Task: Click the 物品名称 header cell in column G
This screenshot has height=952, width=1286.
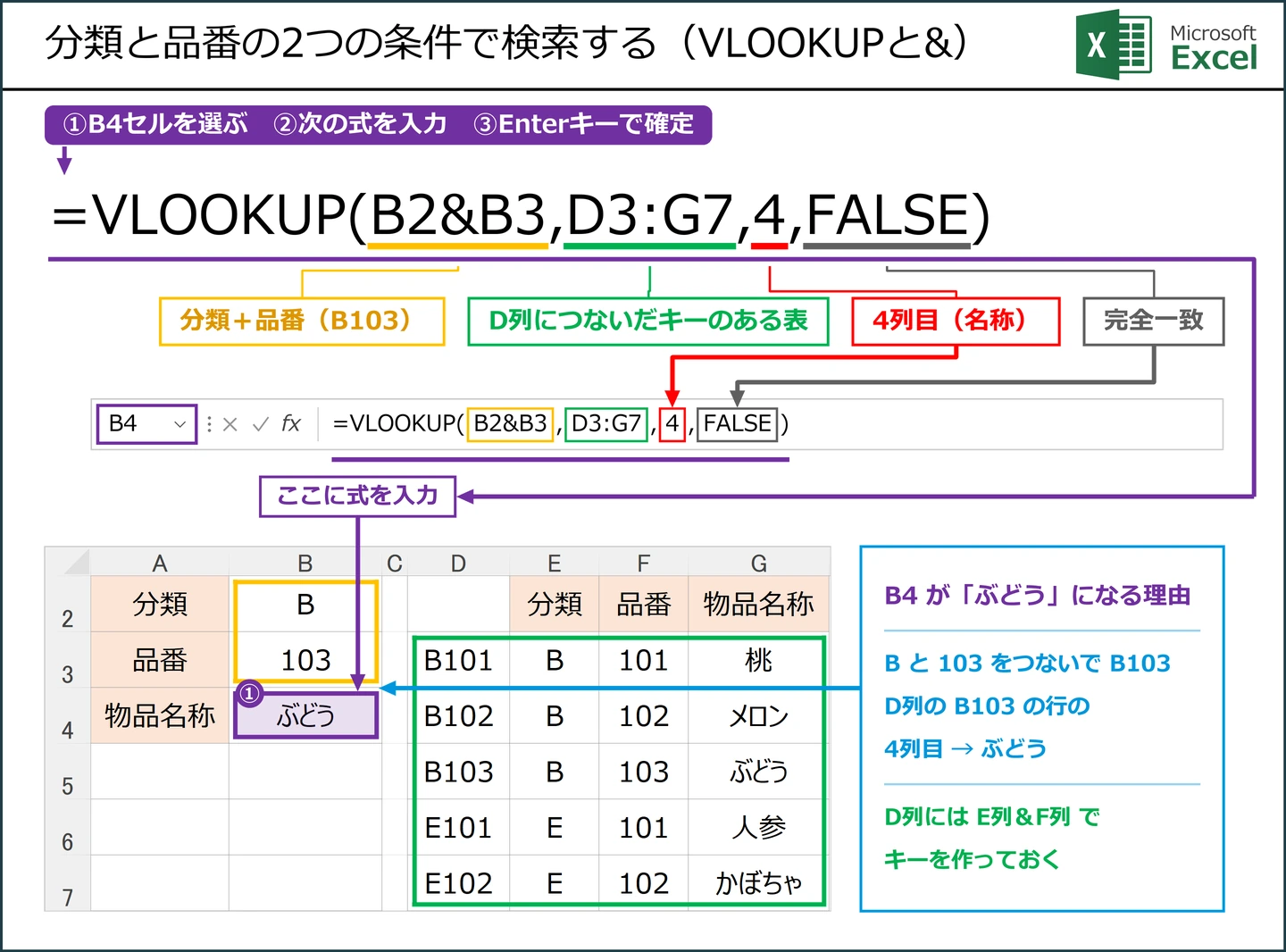Action: (759, 605)
